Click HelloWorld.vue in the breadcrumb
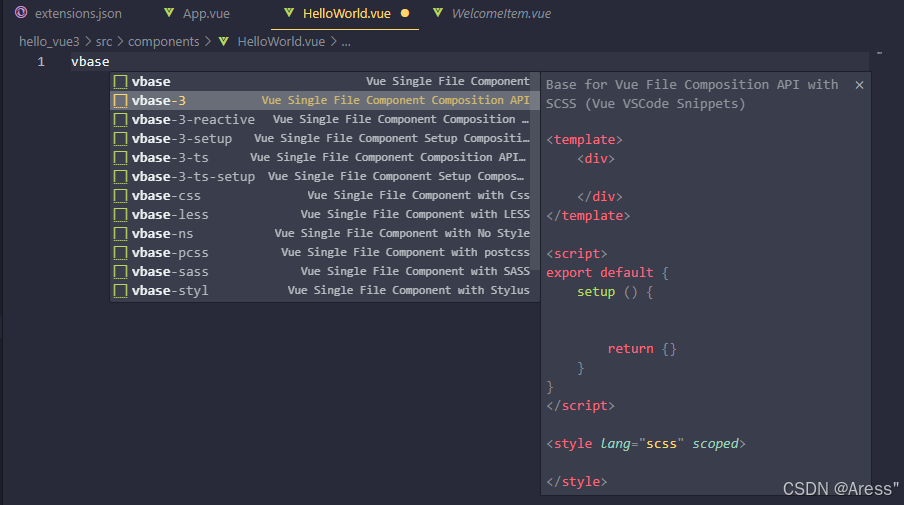Screen dimensions: 904x505 coord(281,42)
